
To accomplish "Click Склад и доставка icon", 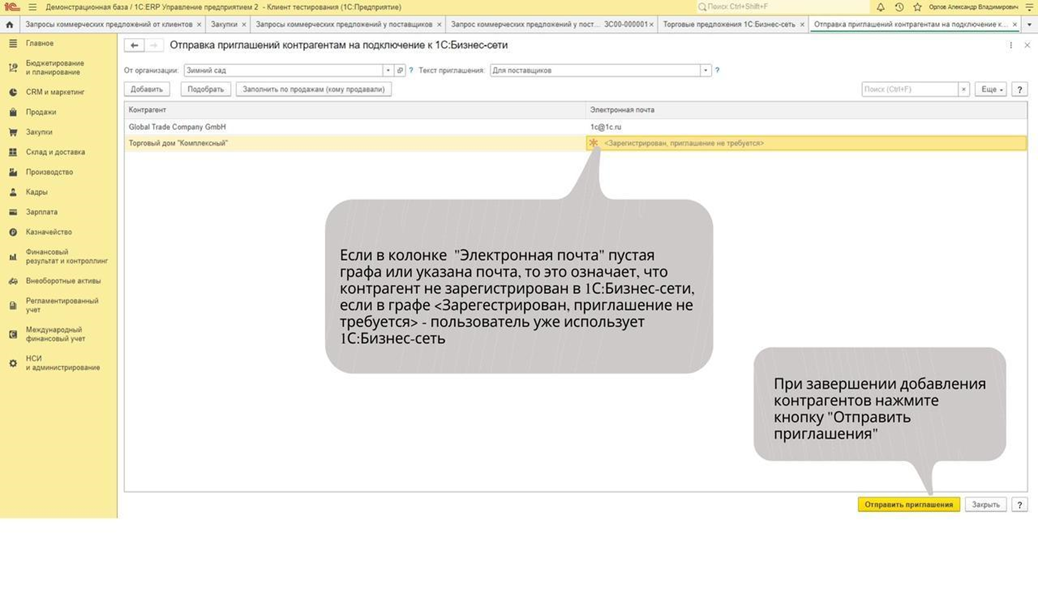I will 13,152.
